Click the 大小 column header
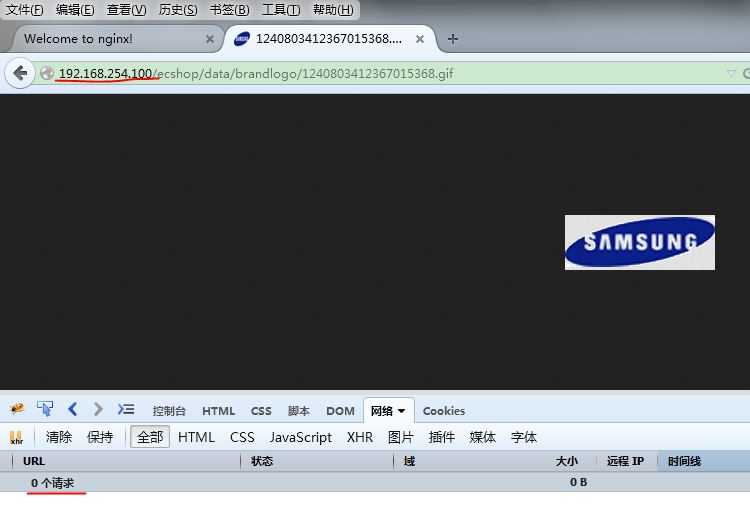The height and width of the screenshot is (514, 750). click(x=566, y=461)
